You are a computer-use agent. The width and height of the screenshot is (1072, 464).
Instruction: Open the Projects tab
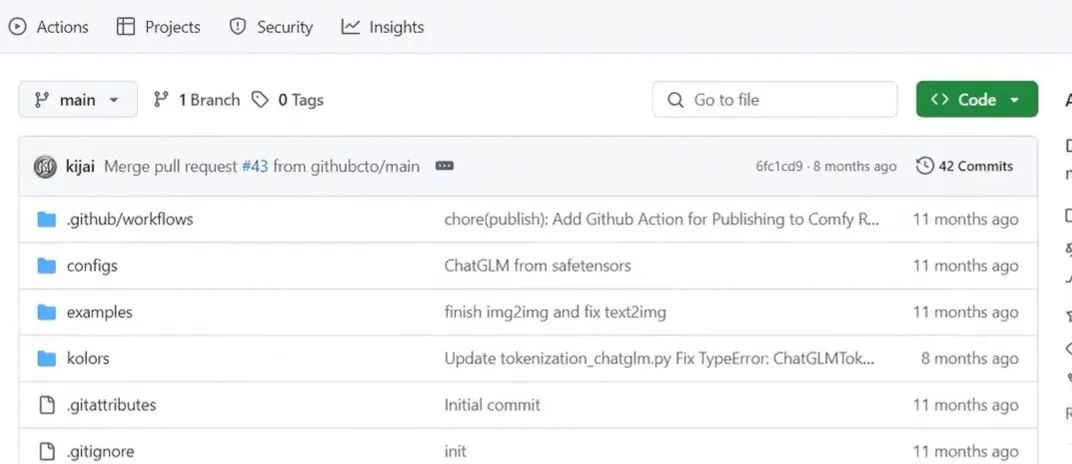coord(159,27)
